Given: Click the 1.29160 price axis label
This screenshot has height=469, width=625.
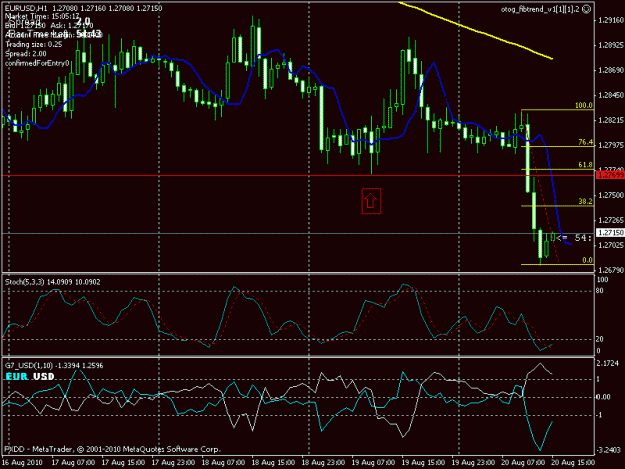Looking at the screenshot, I should [611, 20].
